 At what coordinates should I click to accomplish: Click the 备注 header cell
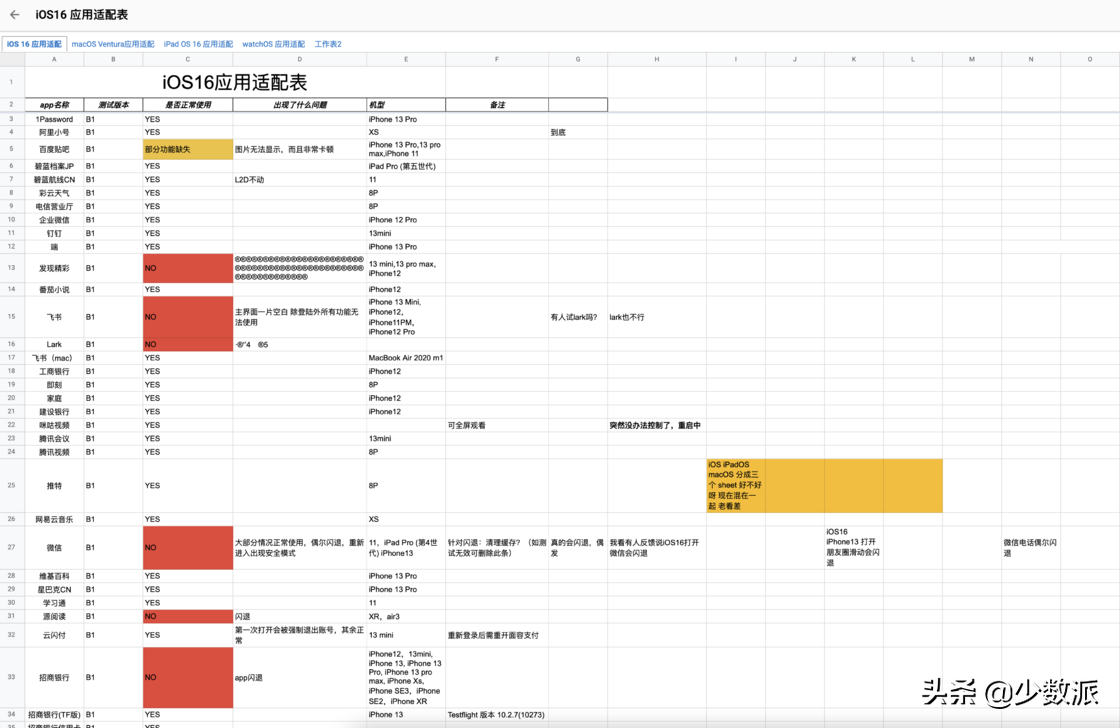pos(497,105)
